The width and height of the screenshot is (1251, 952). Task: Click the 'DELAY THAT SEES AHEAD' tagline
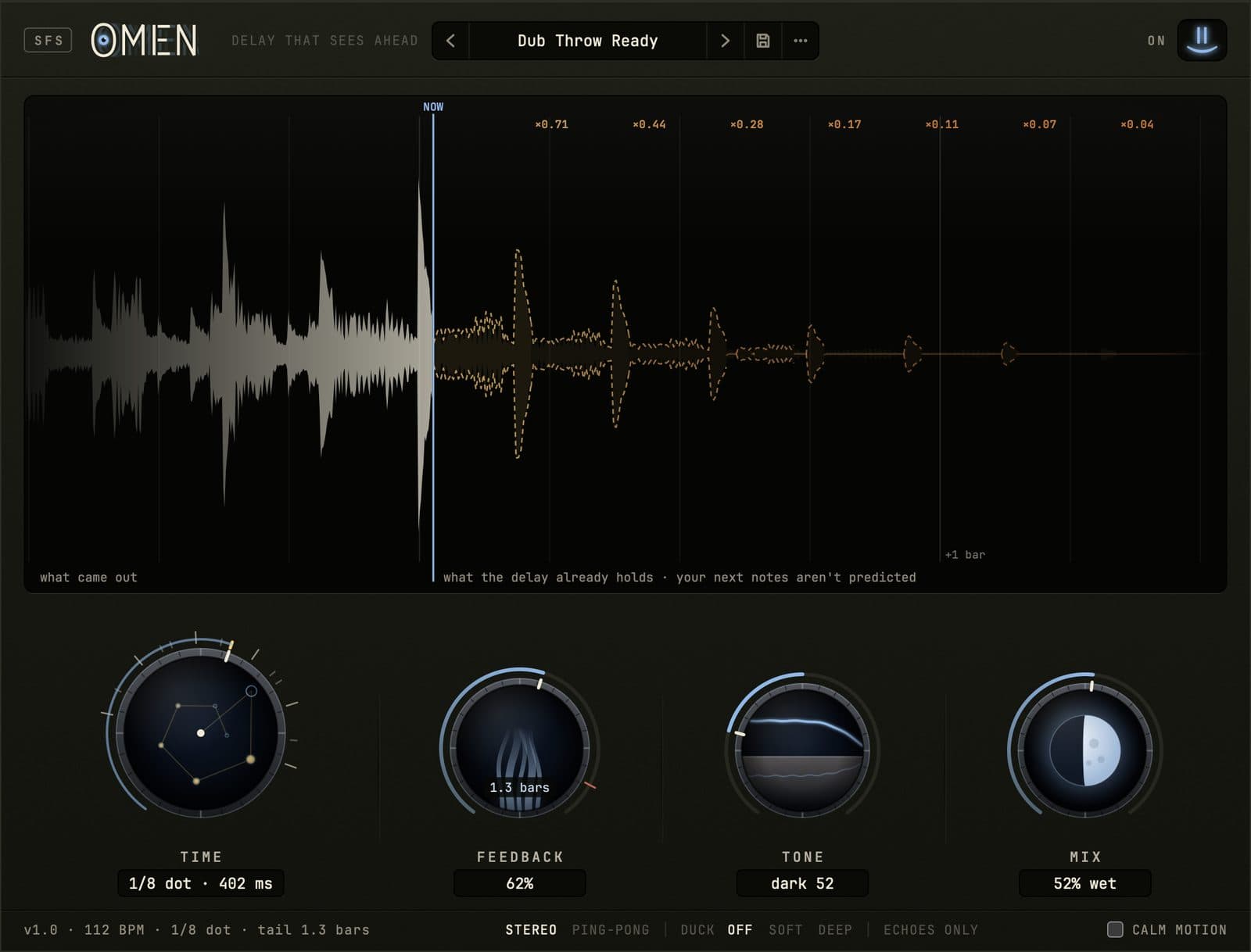coord(324,41)
